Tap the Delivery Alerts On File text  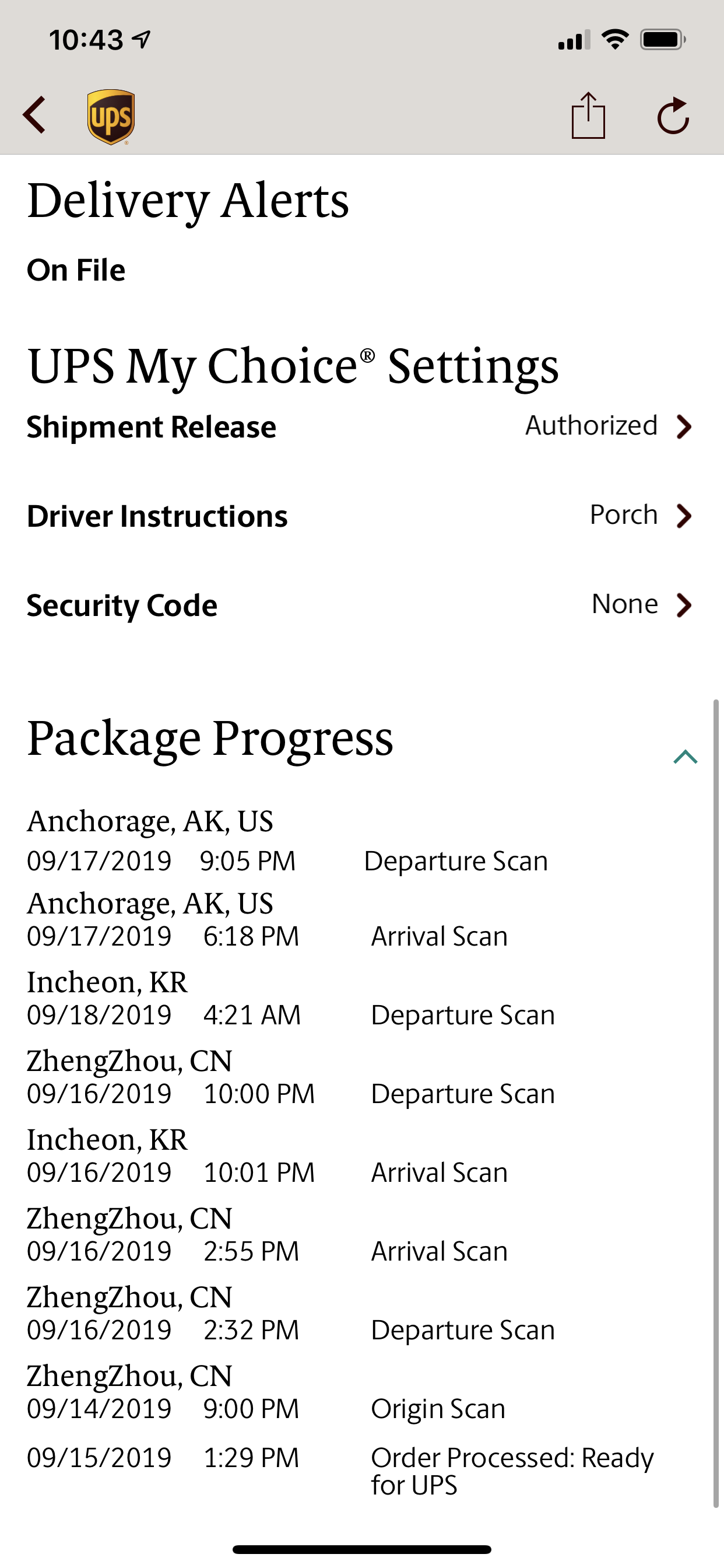[x=76, y=269]
